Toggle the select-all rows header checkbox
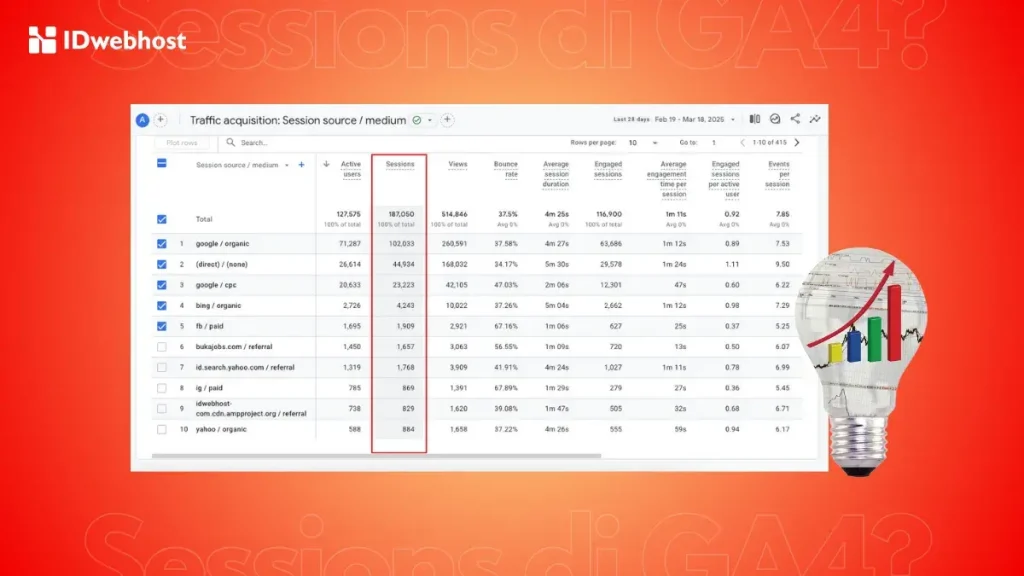 [x=162, y=163]
